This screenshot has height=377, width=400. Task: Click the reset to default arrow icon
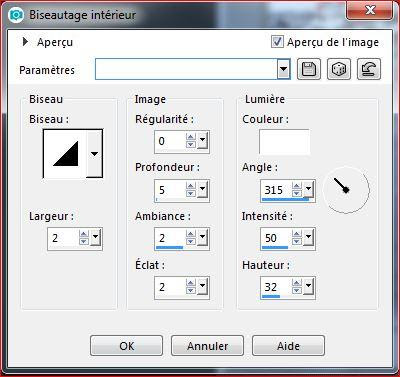pyautogui.click(x=369, y=69)
